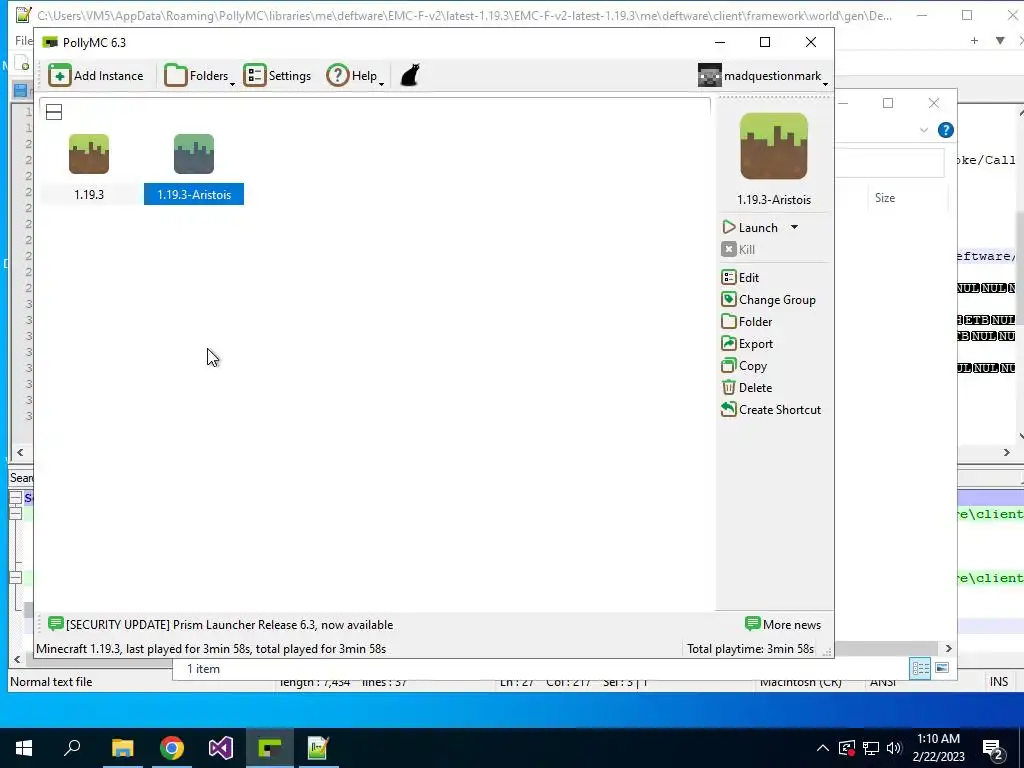
Task: Launch the selected instance
Action: click(751, 227)
